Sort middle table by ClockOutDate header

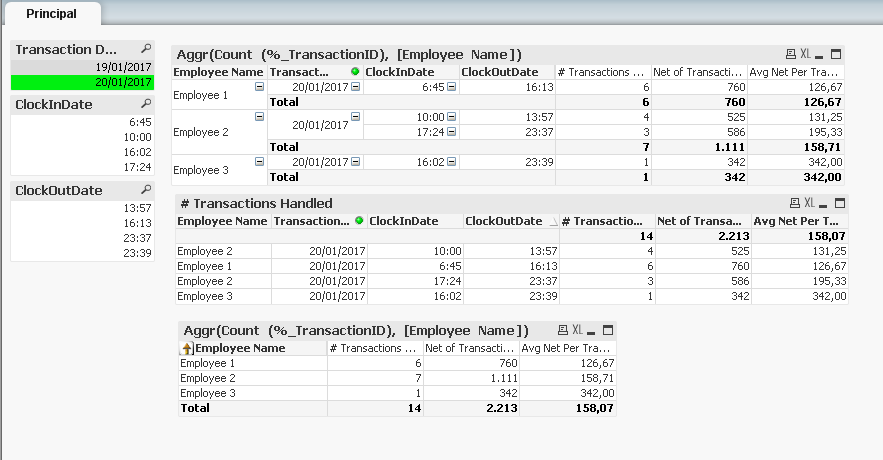pos(511,221)
